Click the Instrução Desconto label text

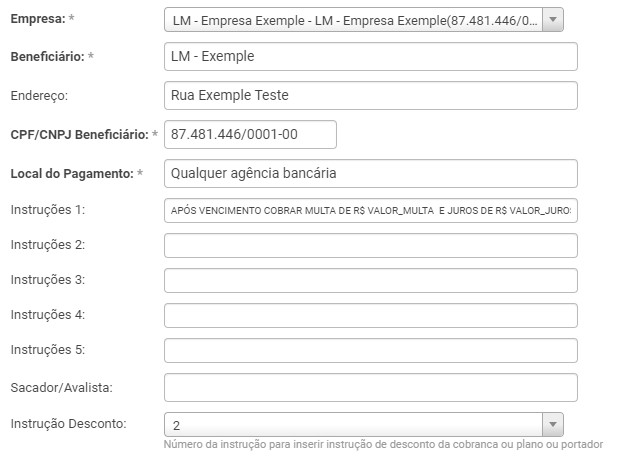pos(68,423)
